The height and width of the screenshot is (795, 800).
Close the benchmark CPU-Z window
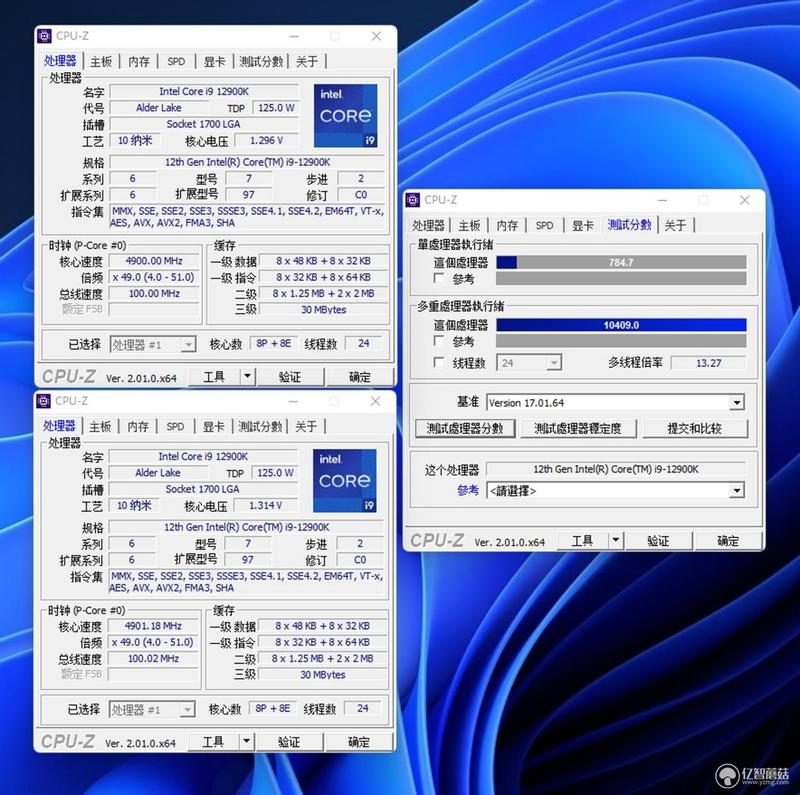click(744, 200)
